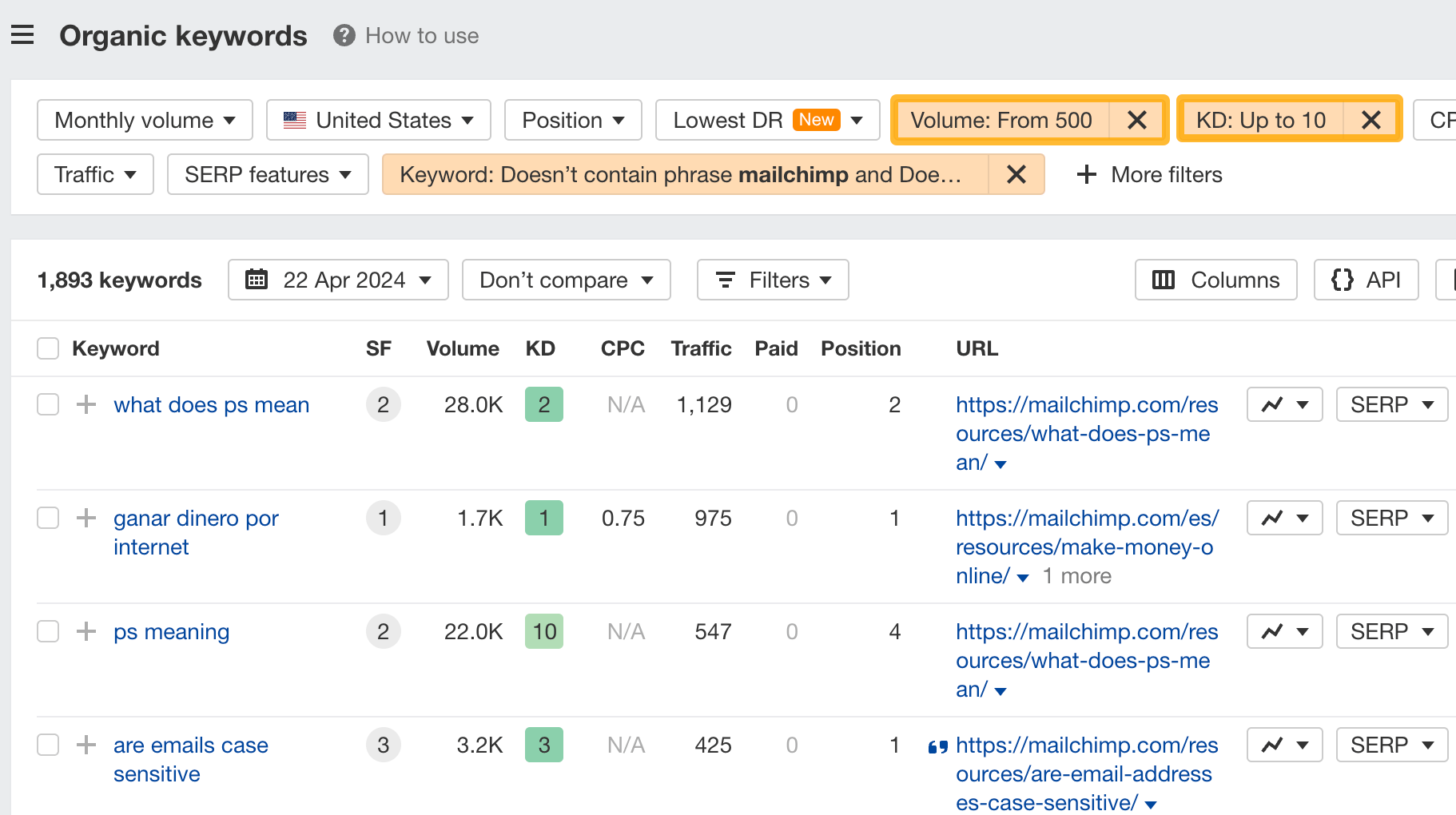Check the checkbox for "are emails case sensitive"

click(47, 744)
